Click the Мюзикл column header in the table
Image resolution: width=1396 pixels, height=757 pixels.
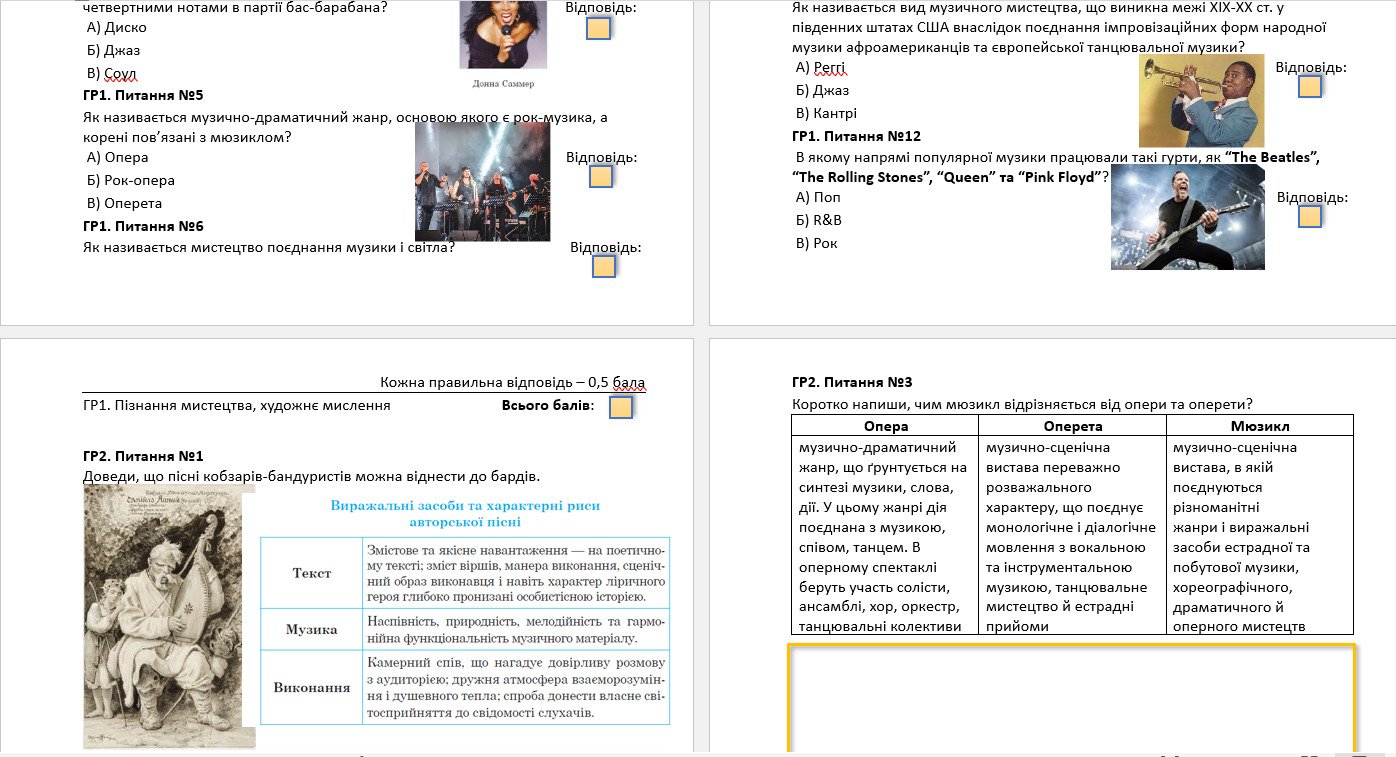point(1259,426)
